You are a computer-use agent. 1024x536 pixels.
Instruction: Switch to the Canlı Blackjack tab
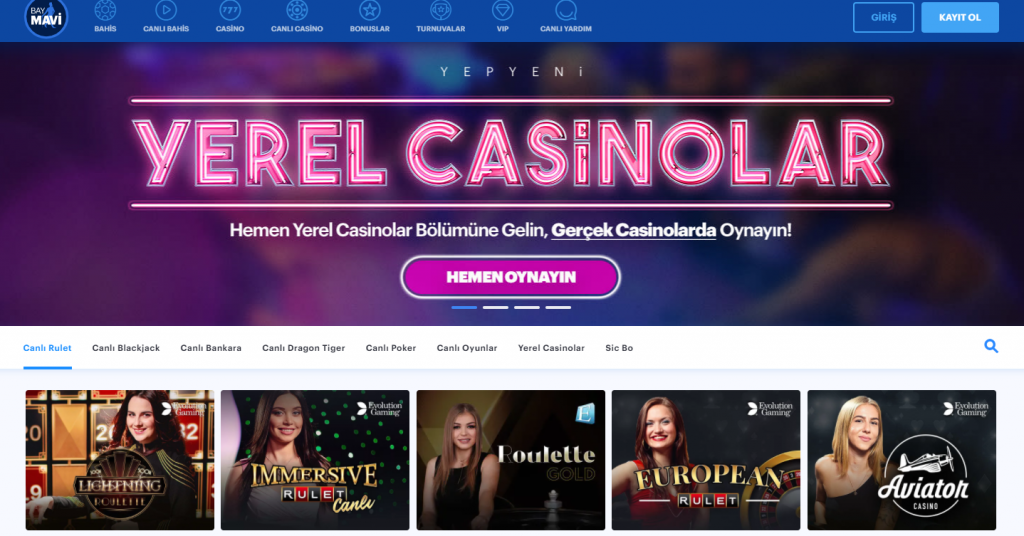pyautogui.click(x=126, y=348)
